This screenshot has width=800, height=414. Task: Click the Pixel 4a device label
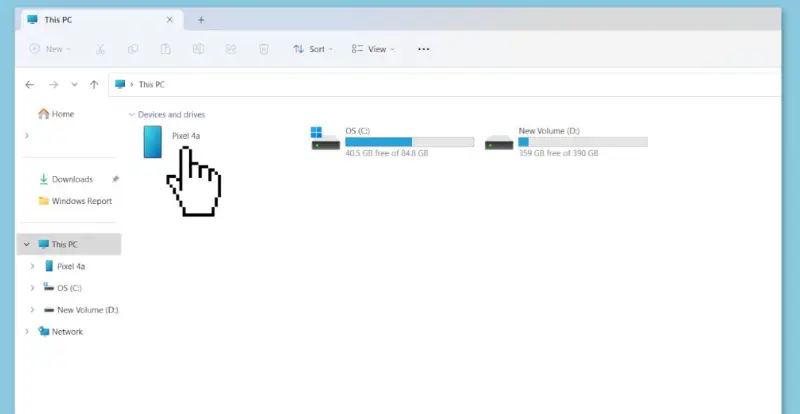[186, 136]
